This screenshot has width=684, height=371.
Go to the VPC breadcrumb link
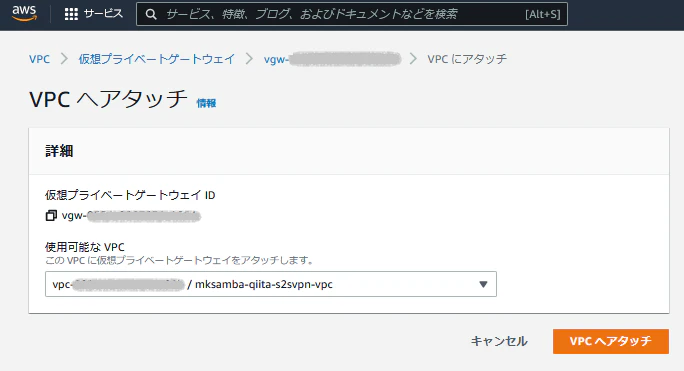click(x=39, y=59)
